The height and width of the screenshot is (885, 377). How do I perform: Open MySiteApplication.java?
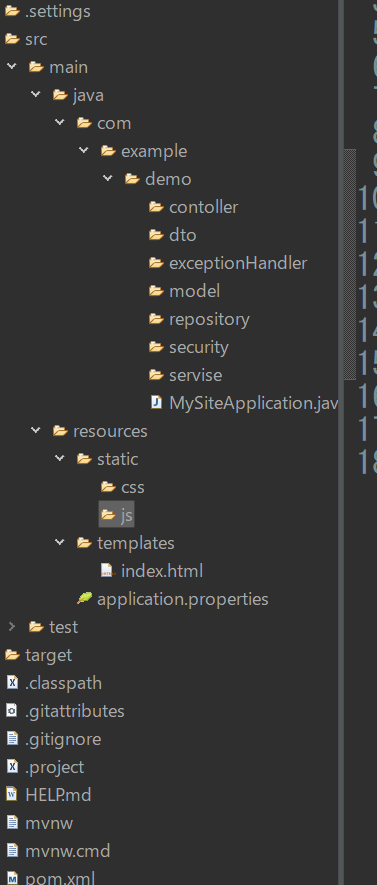click(253, 403)
